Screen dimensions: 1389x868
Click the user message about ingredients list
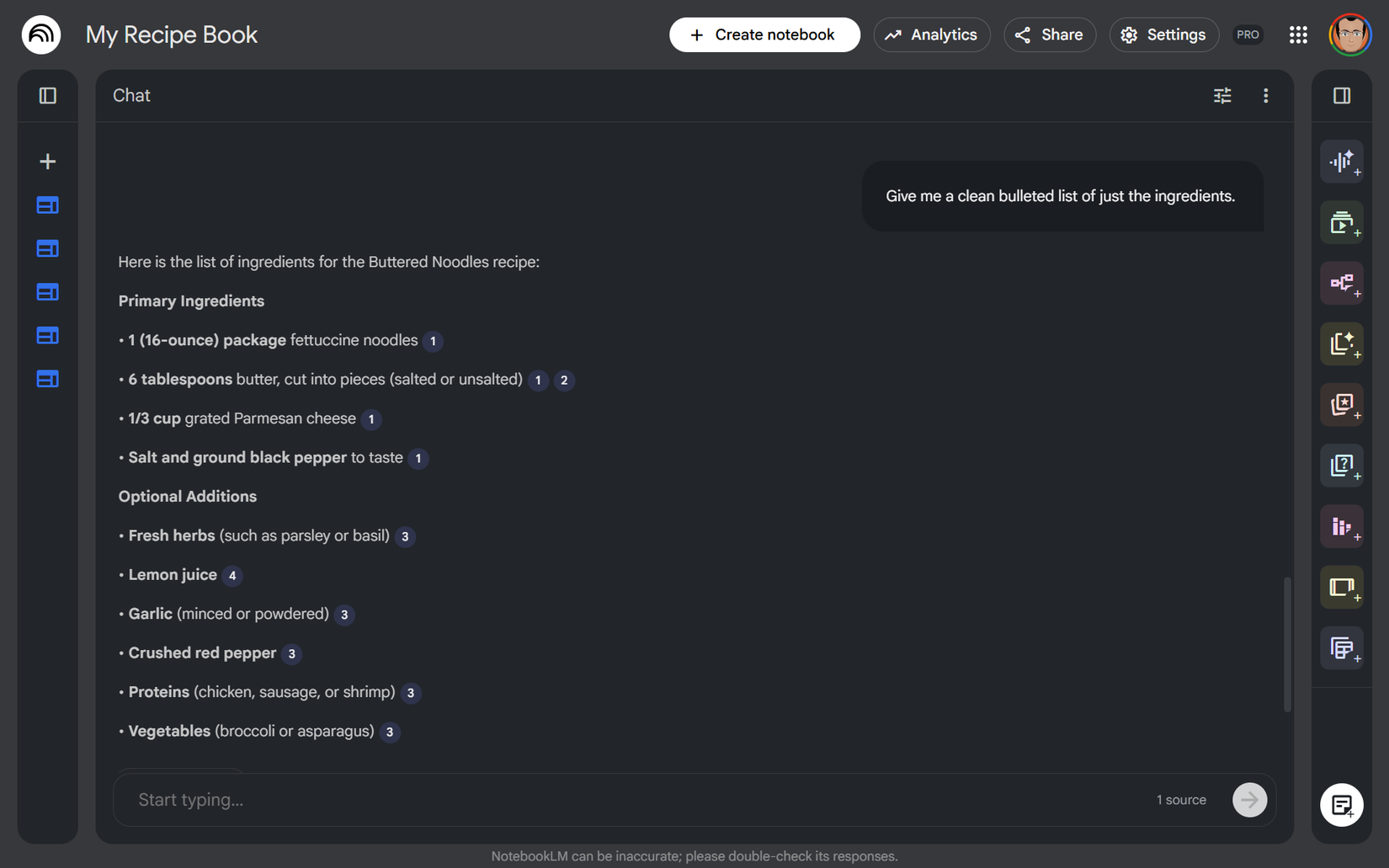[x=1061, y=196]
